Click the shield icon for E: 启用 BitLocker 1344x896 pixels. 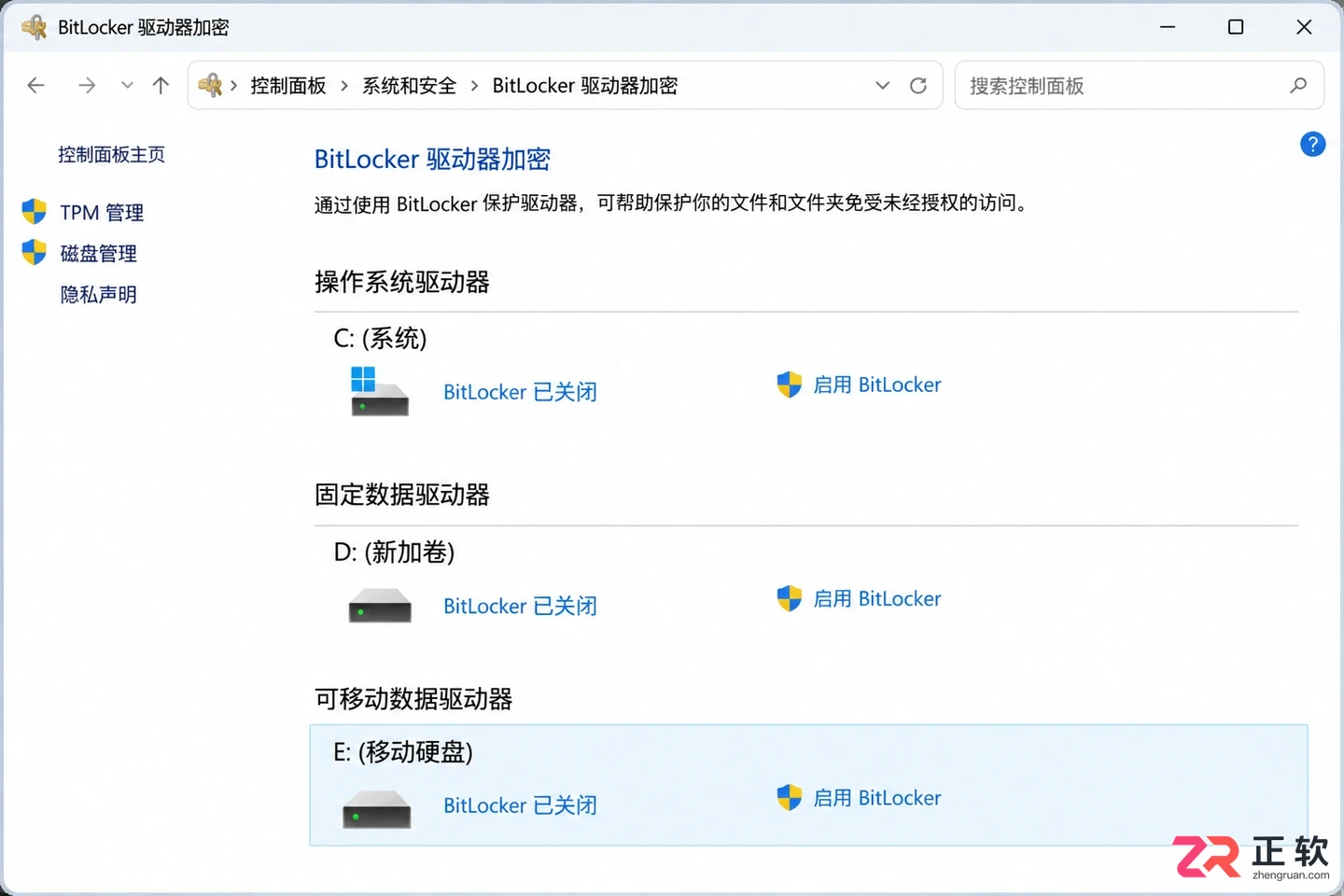tap(790, 798)
